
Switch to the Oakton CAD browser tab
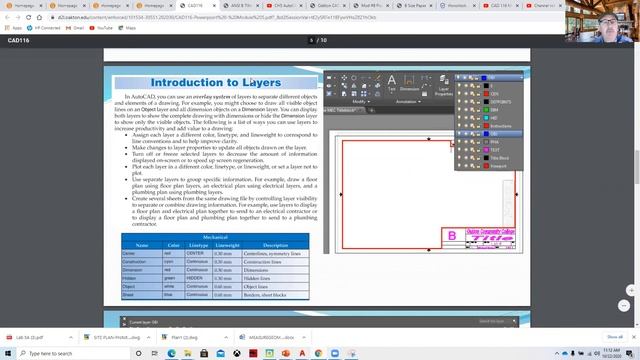pos(327,6)
